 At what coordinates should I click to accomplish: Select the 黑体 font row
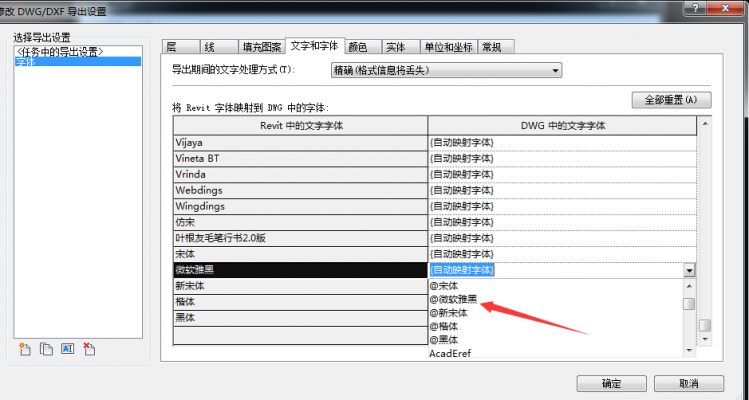coord(300,318)
